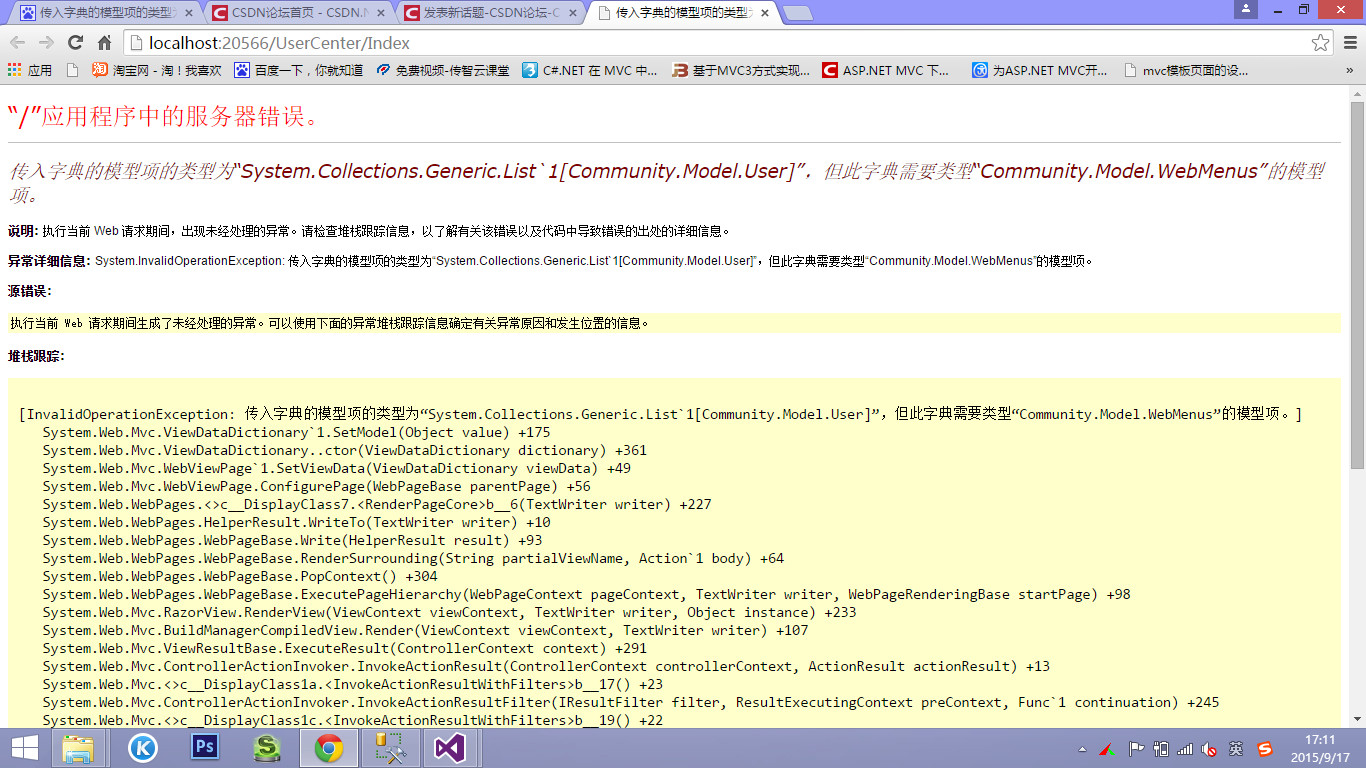Close the CSDN论坛首页 tab
This screenshot has height=768, width=1366.
tap(381, 14)
